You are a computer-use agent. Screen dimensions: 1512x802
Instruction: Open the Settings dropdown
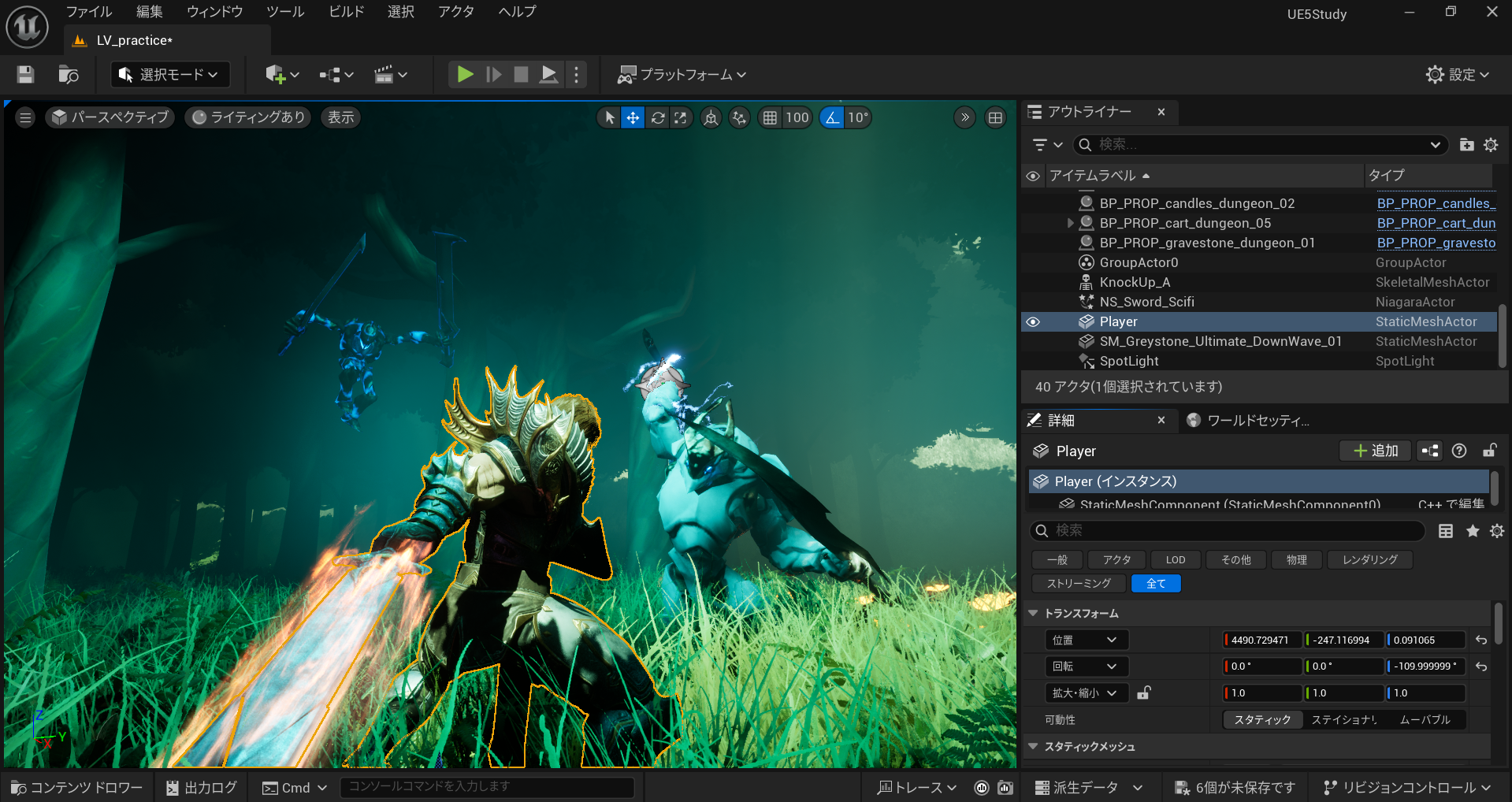[x=1458, y=74]
